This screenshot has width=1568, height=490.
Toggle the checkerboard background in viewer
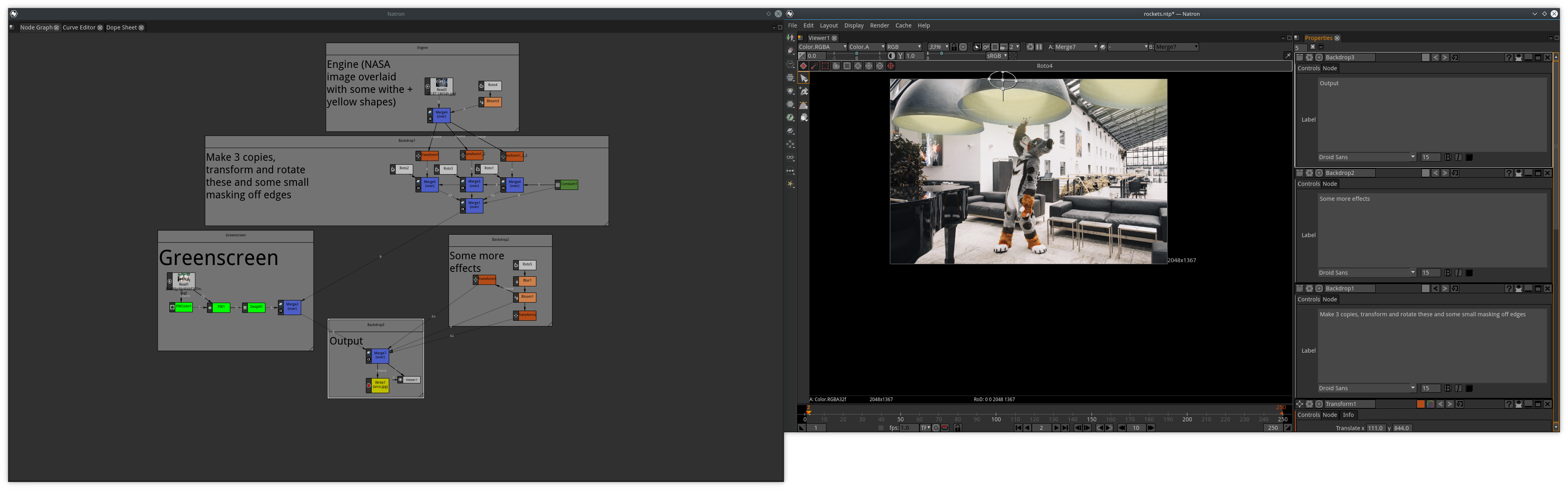click(1013, 56)
